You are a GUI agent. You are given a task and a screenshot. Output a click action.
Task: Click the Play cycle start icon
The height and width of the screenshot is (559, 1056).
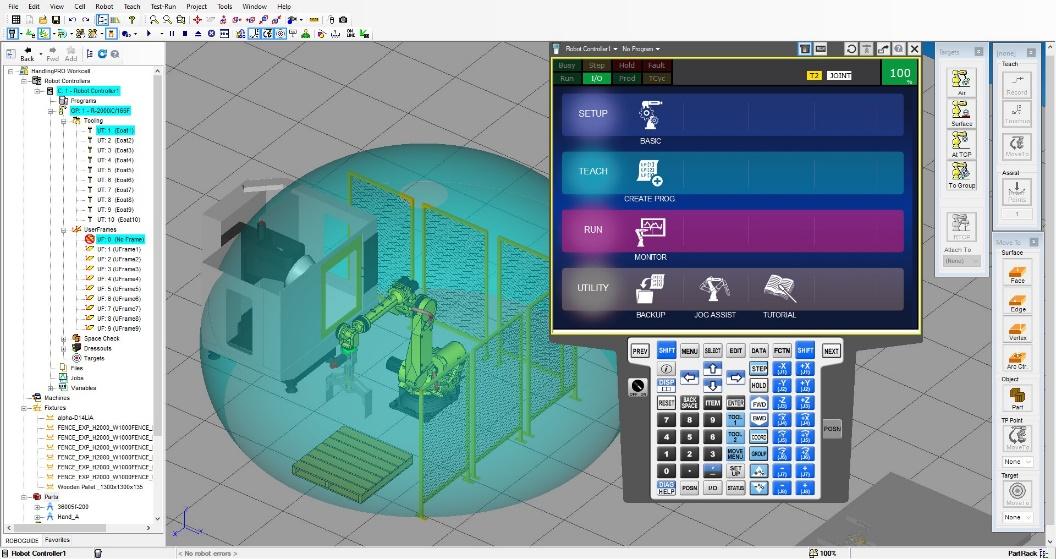149,33
